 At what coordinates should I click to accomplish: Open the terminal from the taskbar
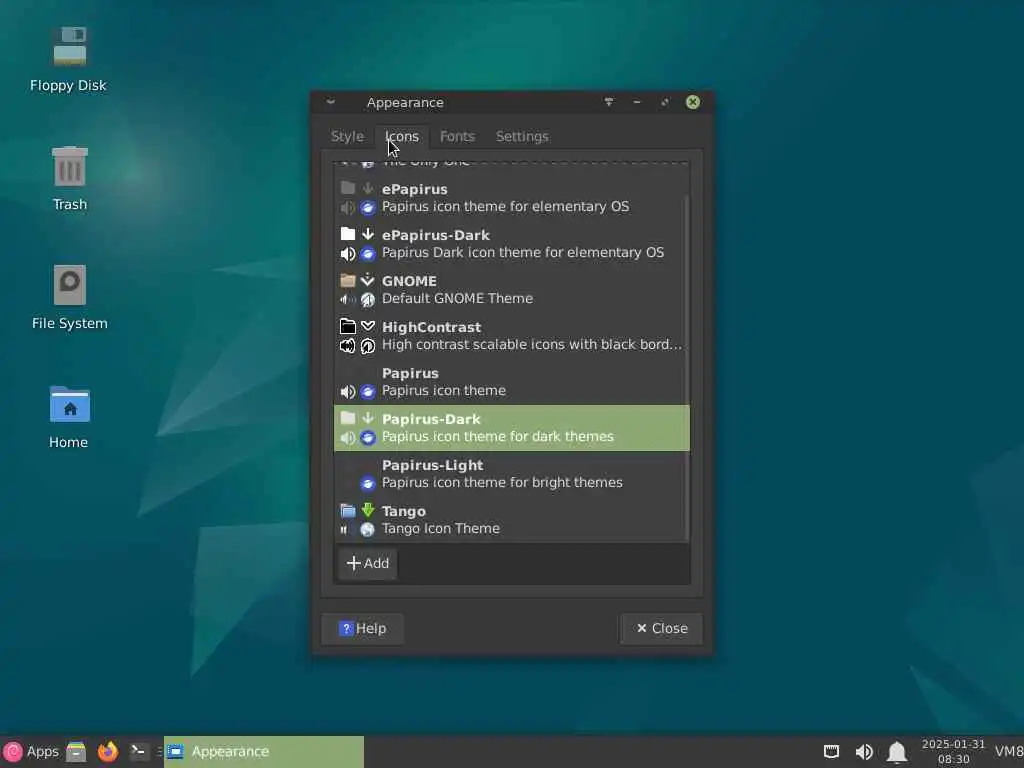tap(138, 752)
